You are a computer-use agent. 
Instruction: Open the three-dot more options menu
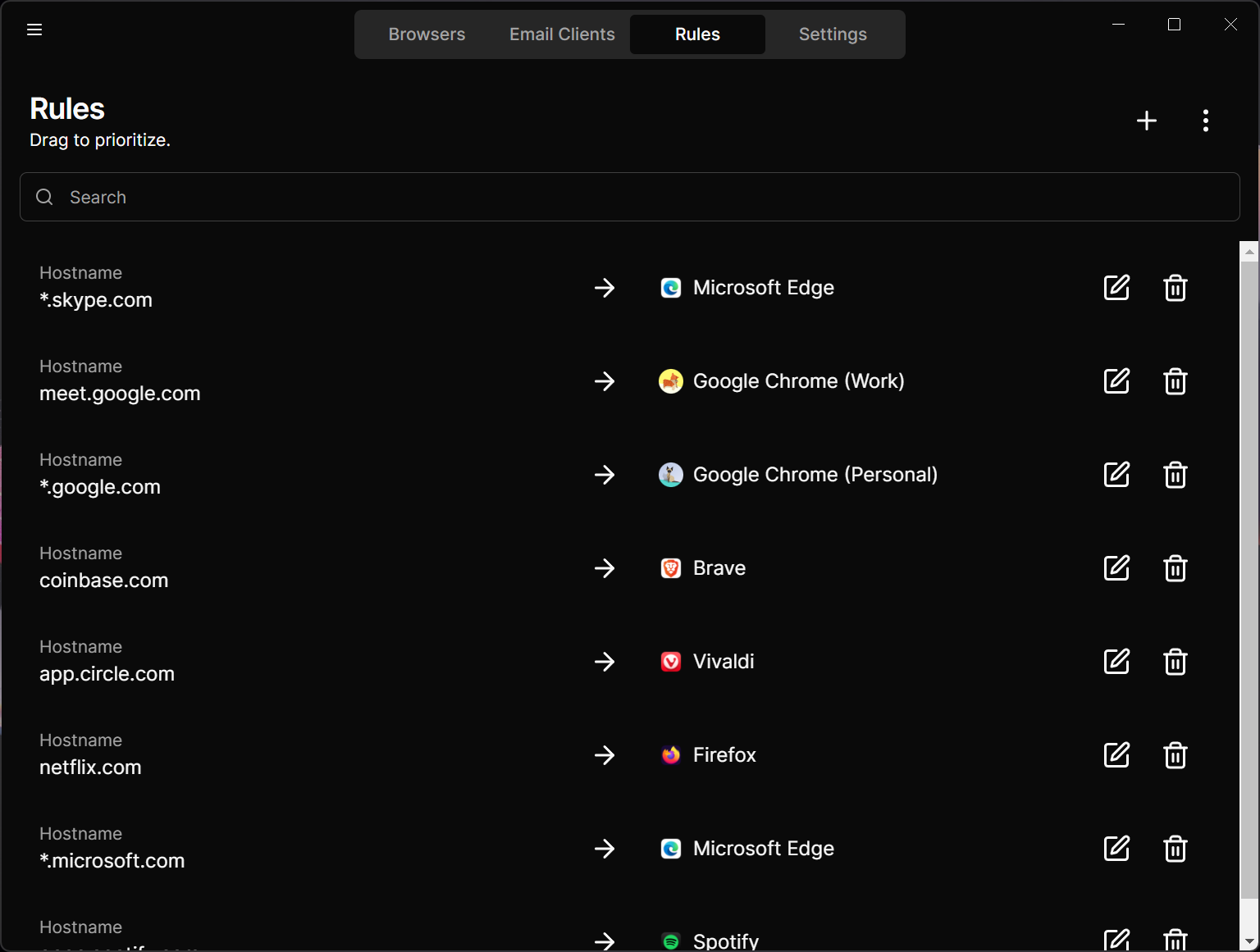click(1205, 121)
